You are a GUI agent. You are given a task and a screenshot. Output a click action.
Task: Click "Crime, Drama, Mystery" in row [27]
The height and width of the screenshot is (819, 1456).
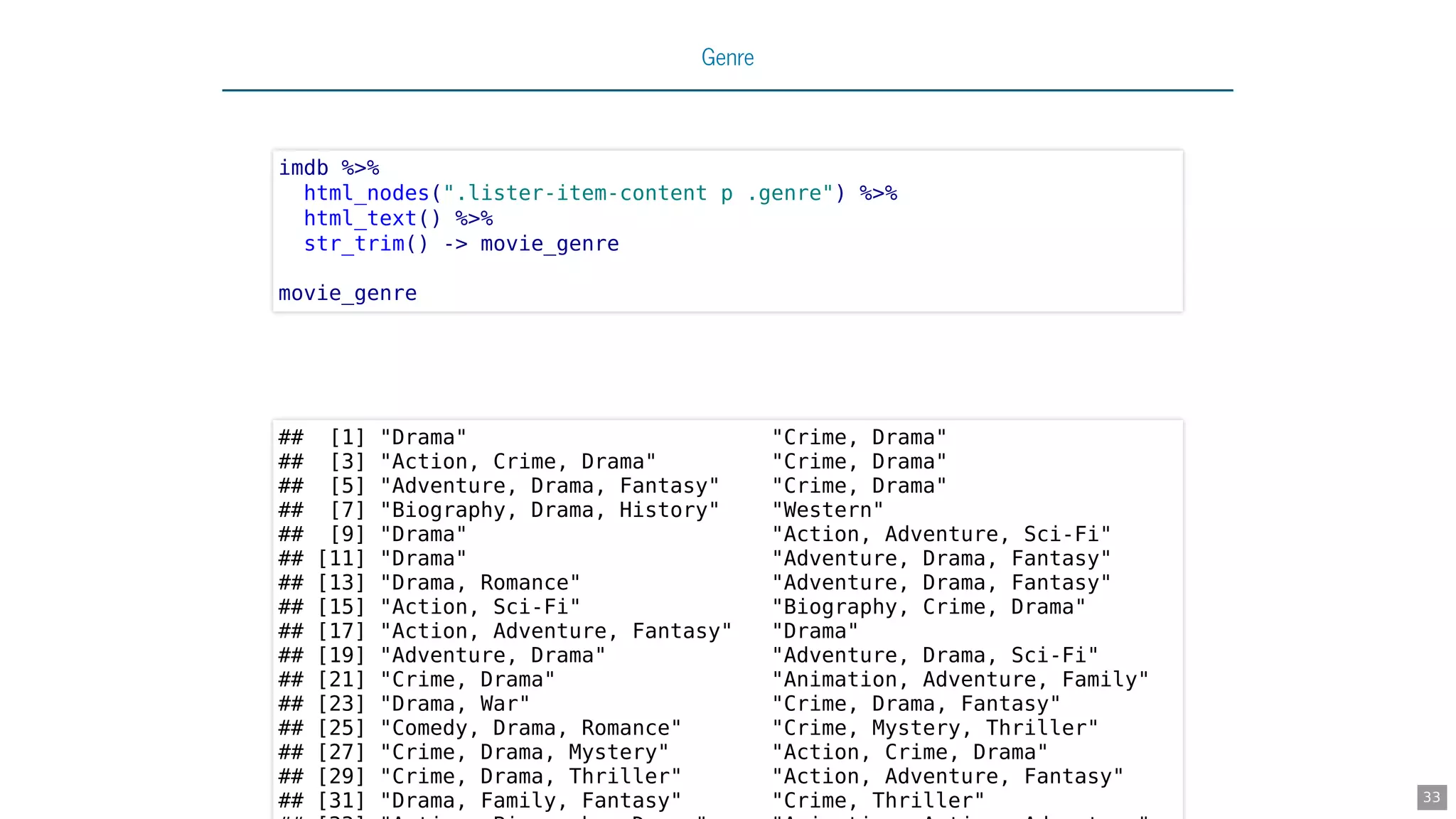(524, 751)
